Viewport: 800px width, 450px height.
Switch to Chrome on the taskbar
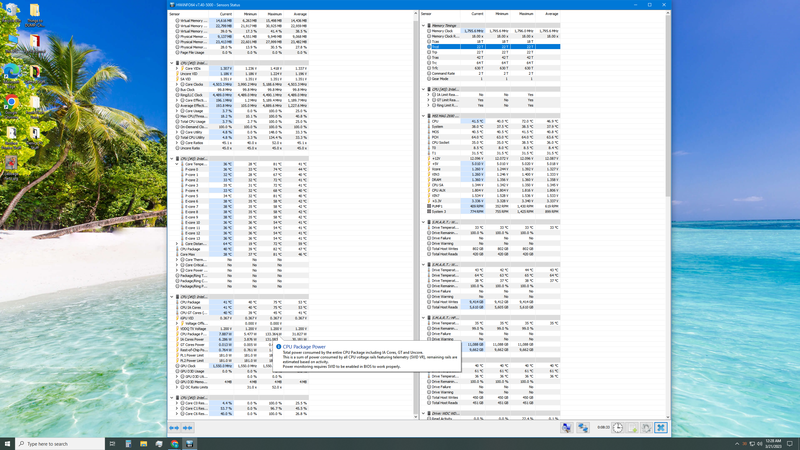tap(174, 444)
